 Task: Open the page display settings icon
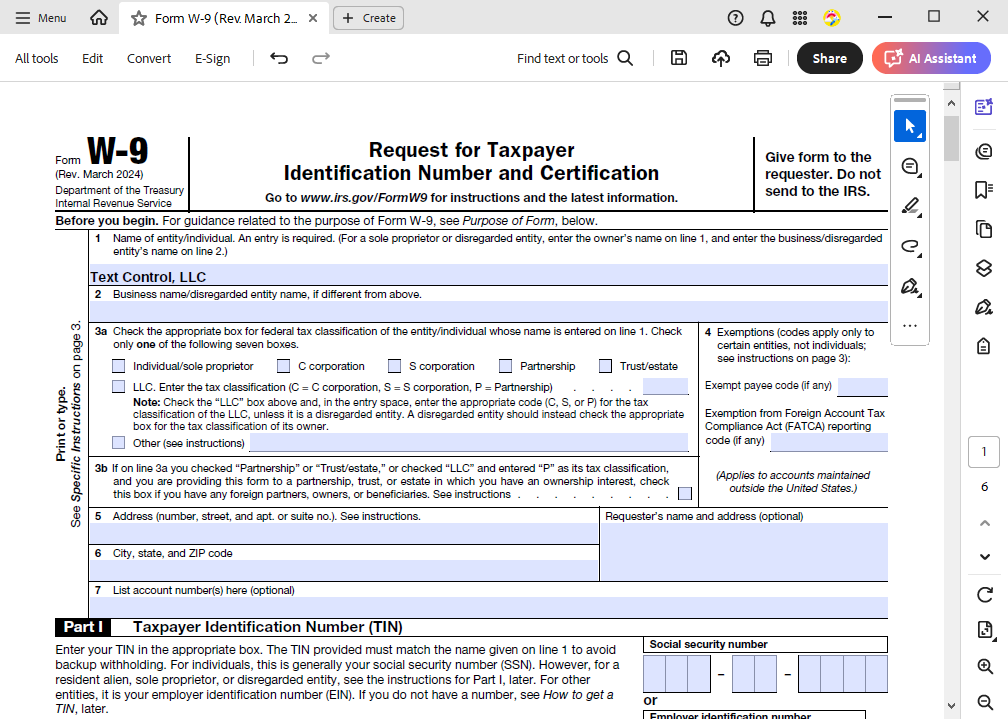pyautogui.click(x=984, y=630)
